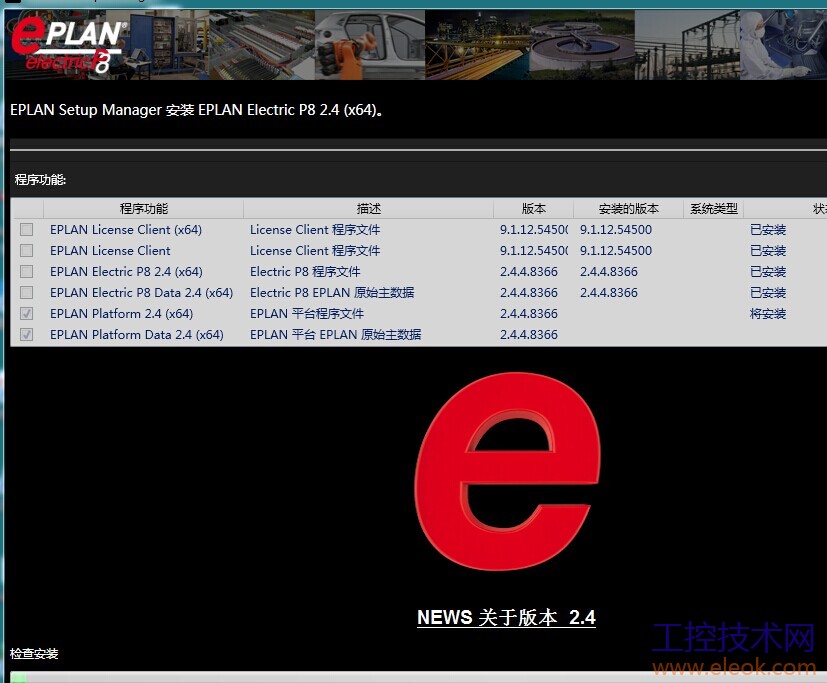This screenshot has width=827, height=683.
Task: Toggle the 32-bit EPLAN License Client checkbox
Action: 26,251
